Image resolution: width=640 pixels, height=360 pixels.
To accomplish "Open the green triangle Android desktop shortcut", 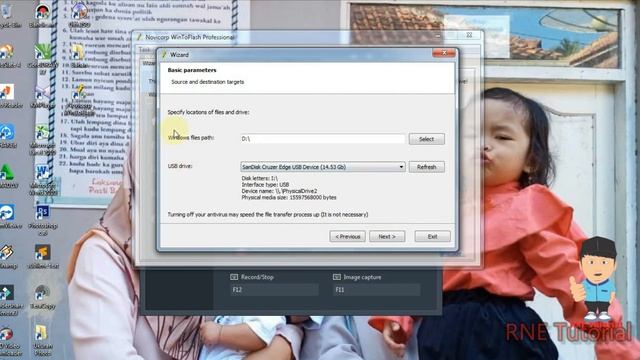I will click(8, 176).
